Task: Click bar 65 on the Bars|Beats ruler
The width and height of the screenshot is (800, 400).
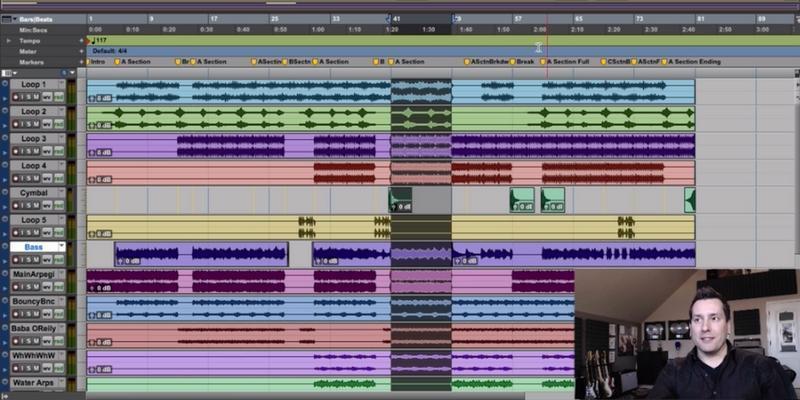Action: 579,19
